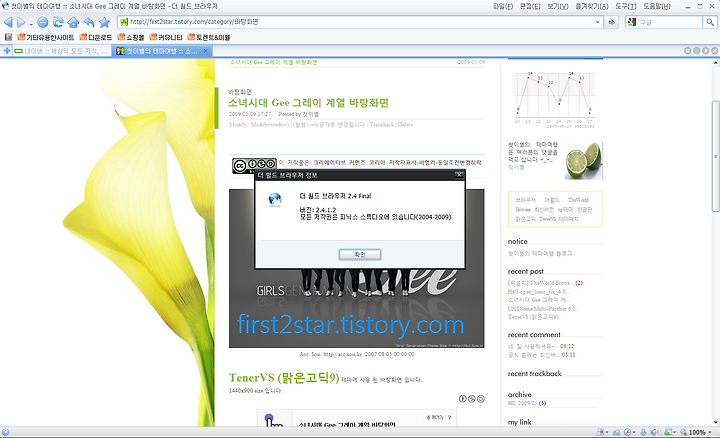Open recent post [무설치] TheWorld Brows...
The image size is (720, 438).
click(x=539, y=283)
